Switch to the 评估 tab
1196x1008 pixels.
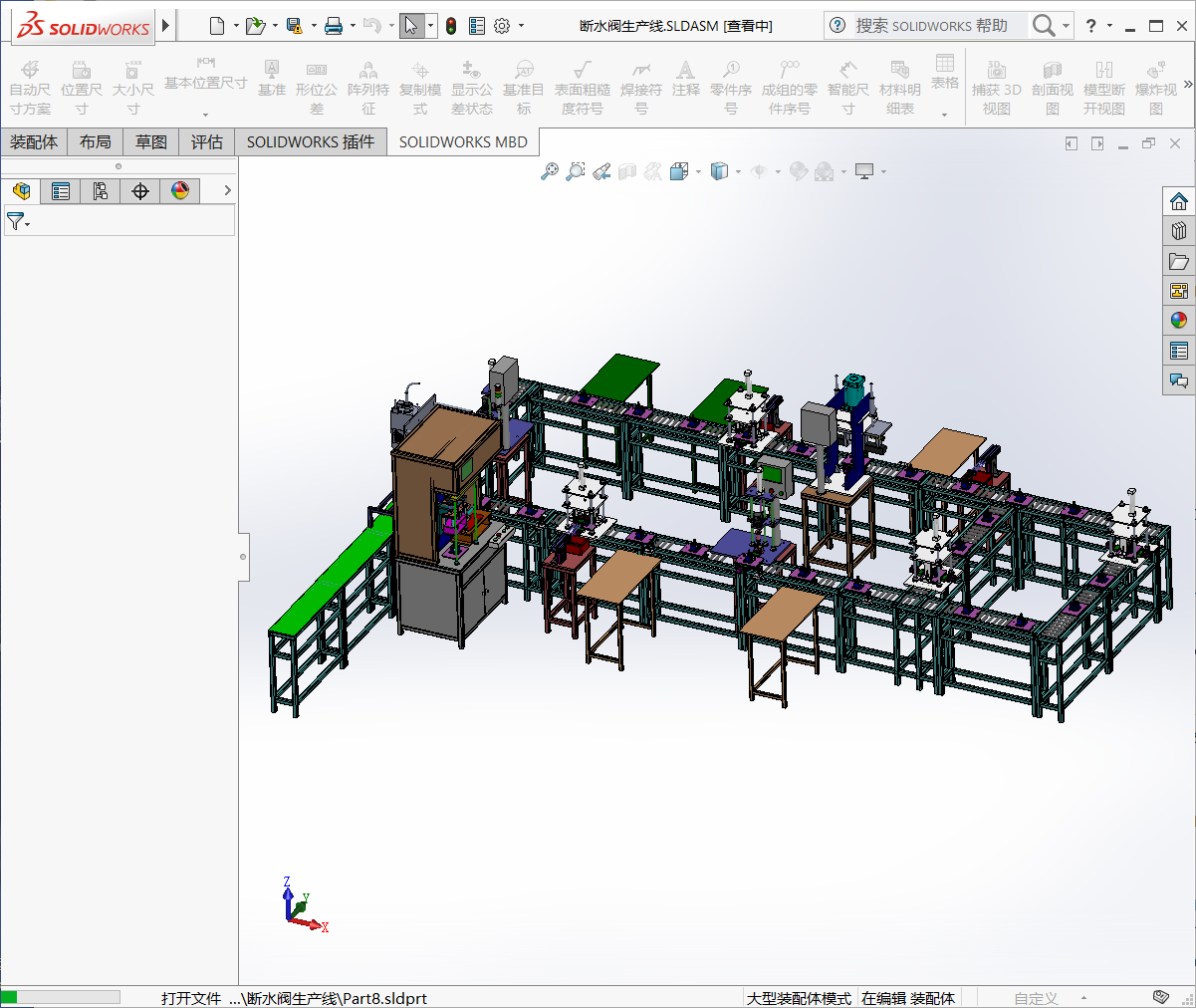point(207,142)
